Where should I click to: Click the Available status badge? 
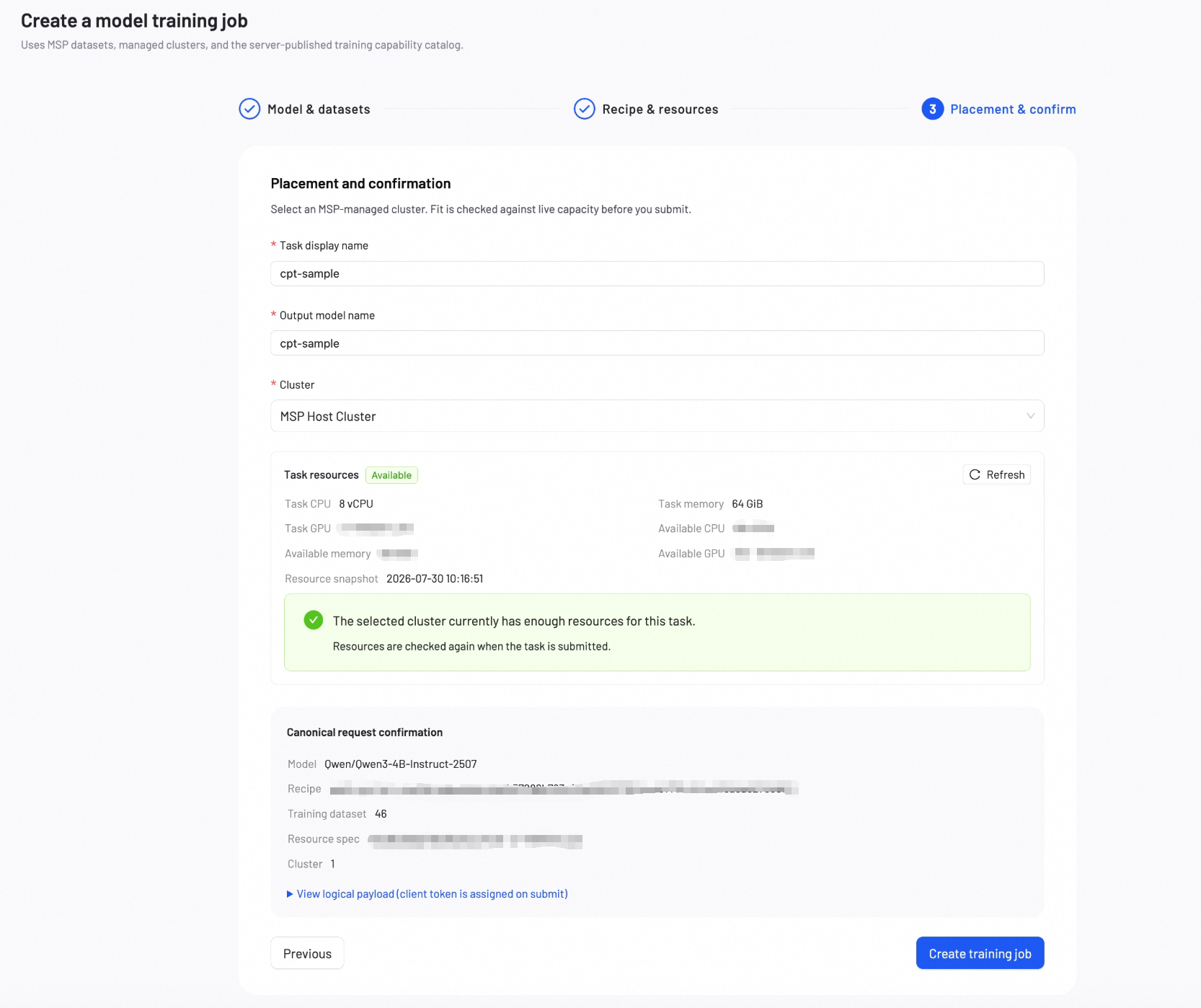[391, 475]
